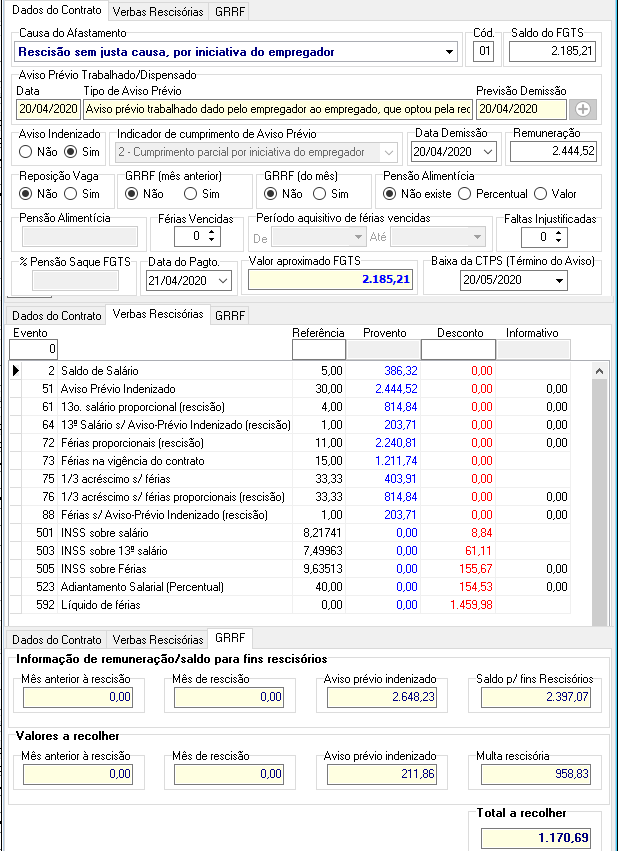Click Aviso prévio indenizado field showing 2.648,23
Viewport: 618px width, 851px height.
click(x=382, y=697)
